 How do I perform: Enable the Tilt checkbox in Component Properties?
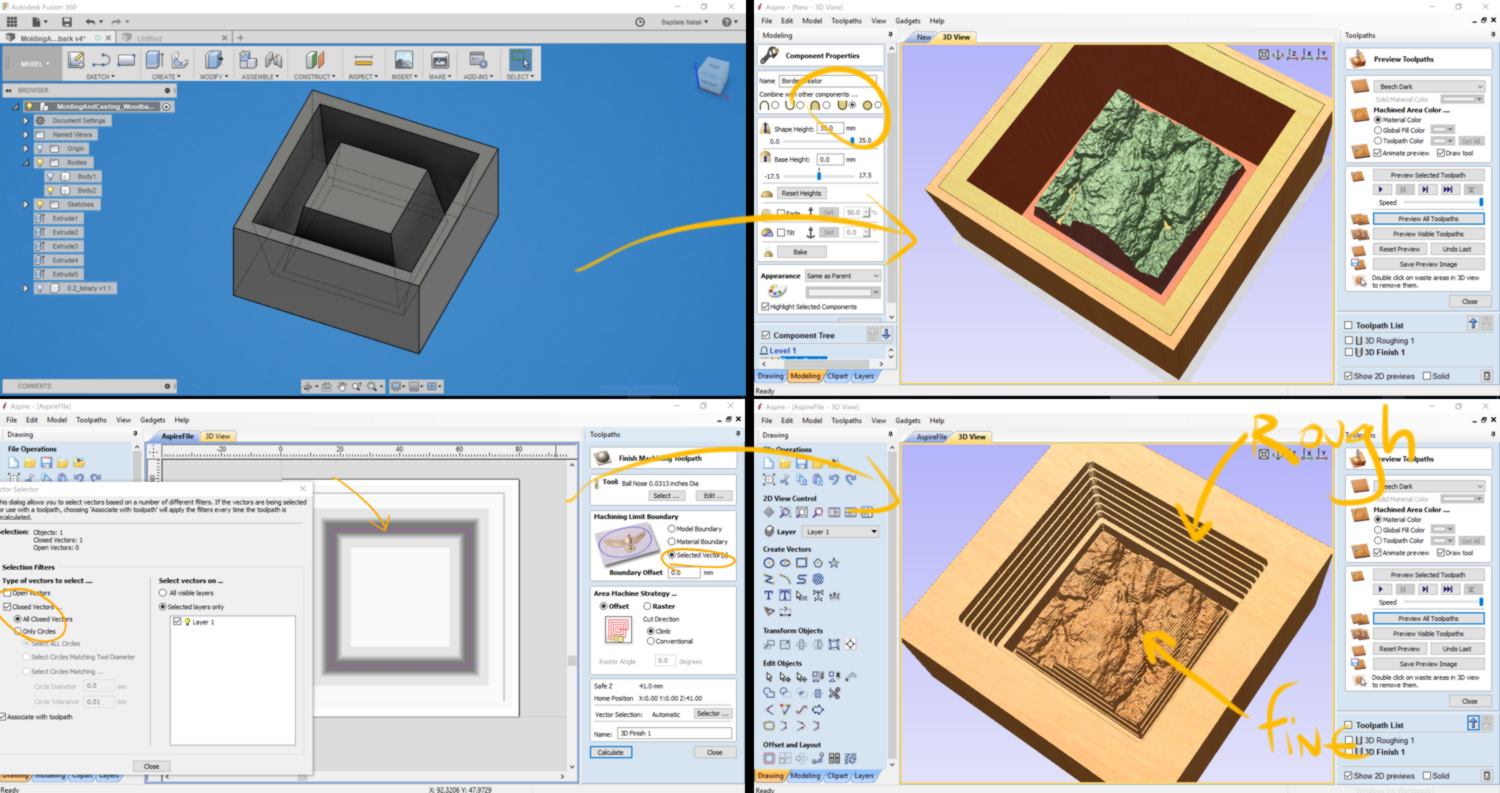pos(782,232)
